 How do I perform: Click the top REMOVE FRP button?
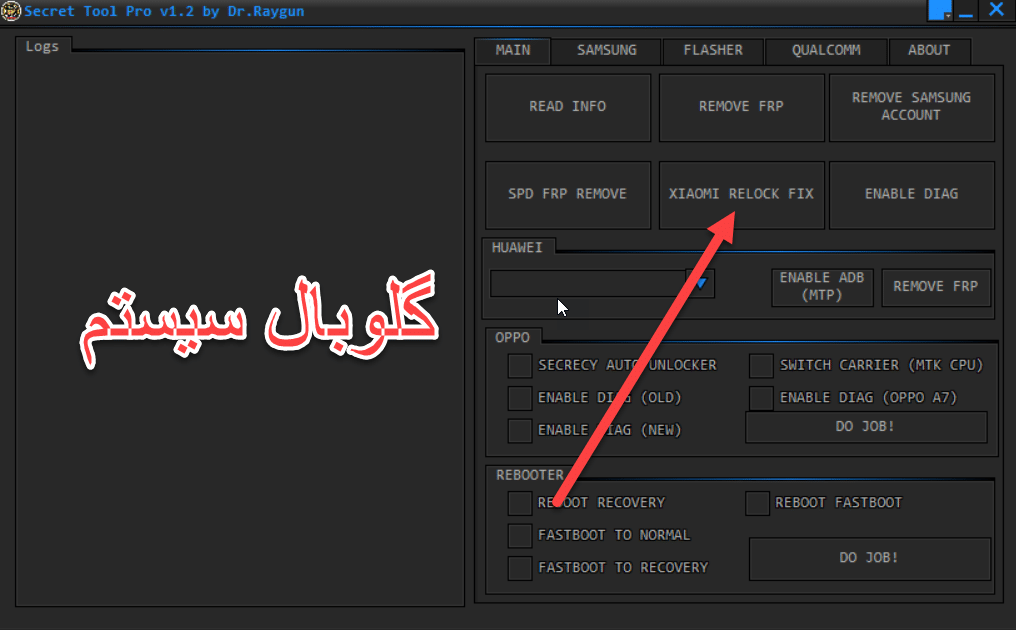click(x=741, y=107)
